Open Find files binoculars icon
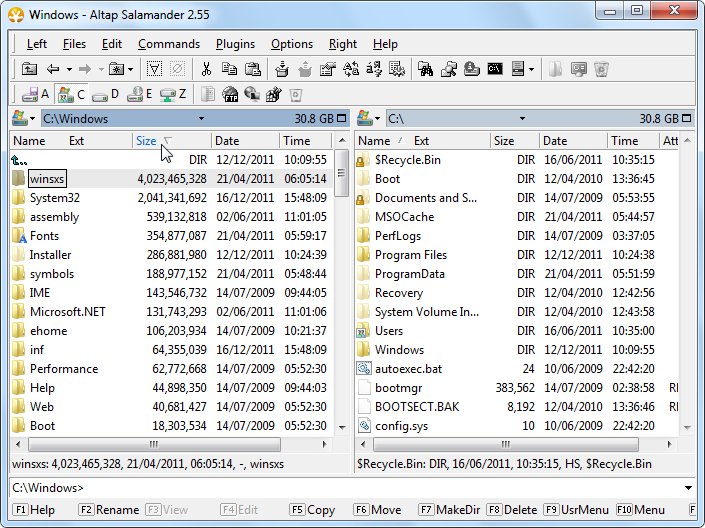This screenshot has width=705, height=528. tap(425, 69)
